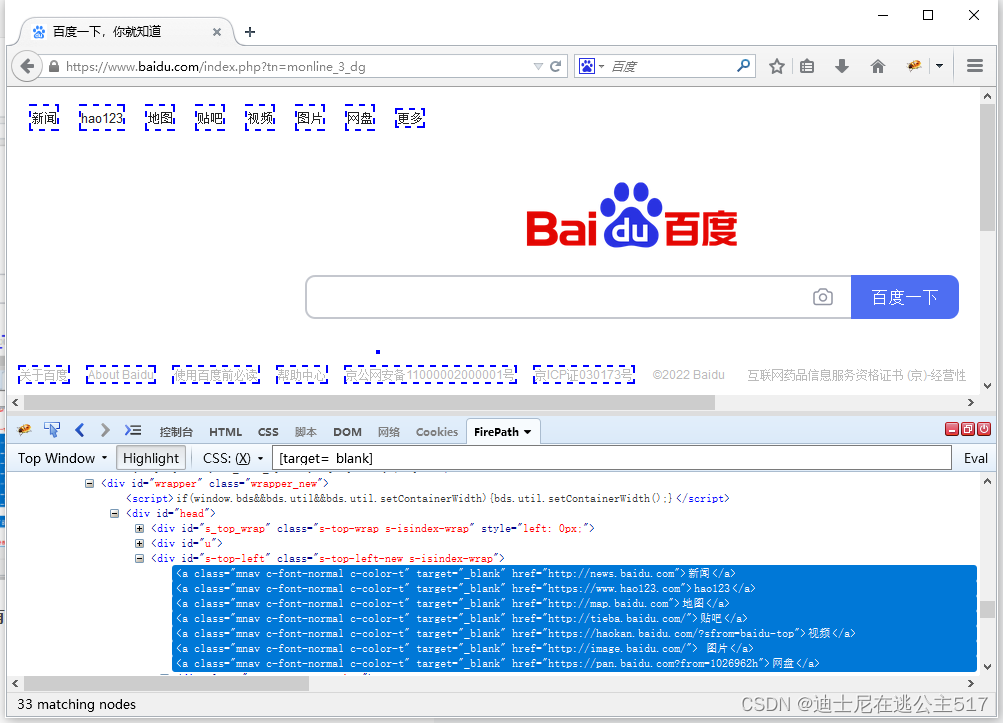Expand the div id u node
The image size is (1003, 723).
tap(139, 543)
